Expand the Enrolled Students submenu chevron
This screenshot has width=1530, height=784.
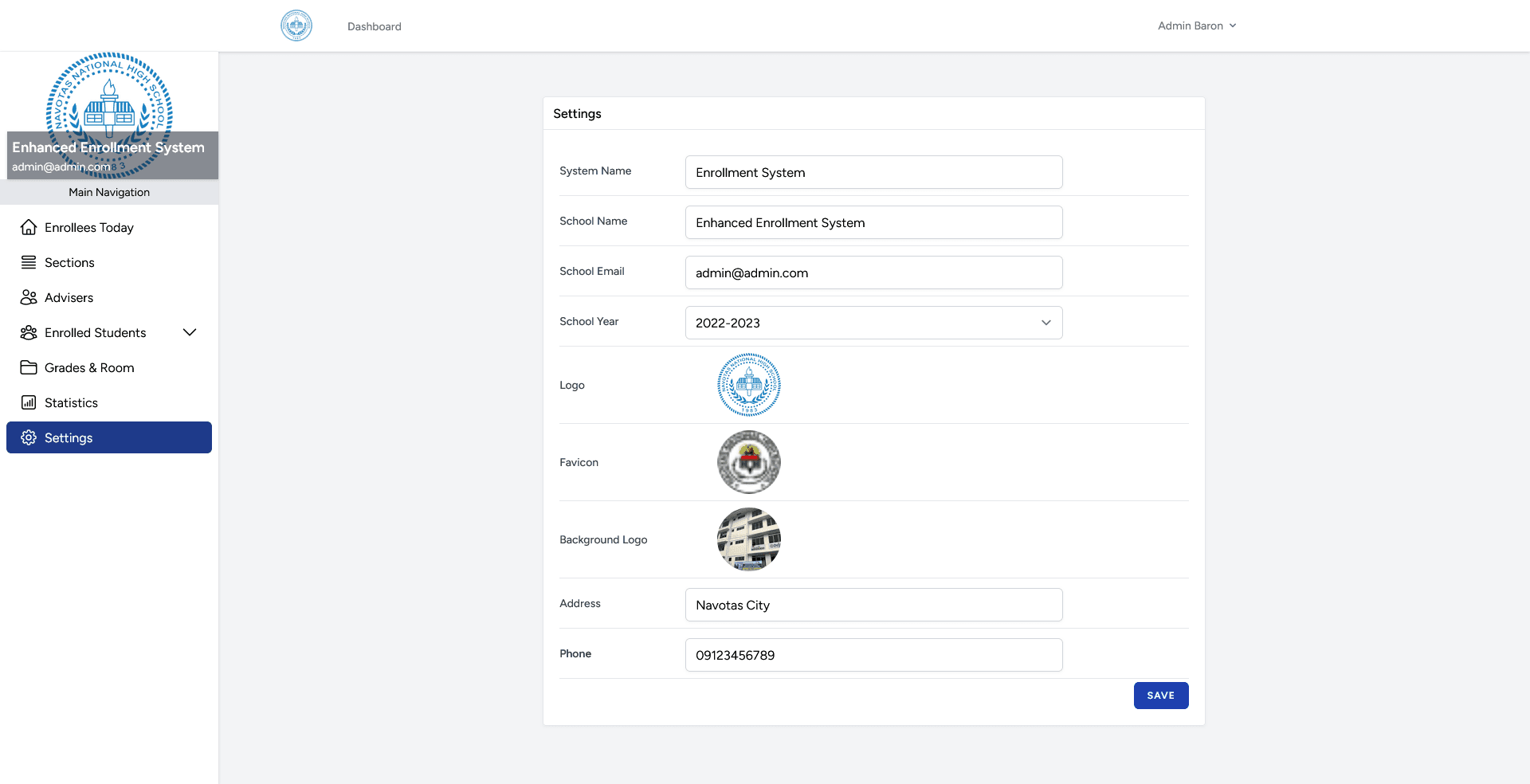(x=190, y=332)
